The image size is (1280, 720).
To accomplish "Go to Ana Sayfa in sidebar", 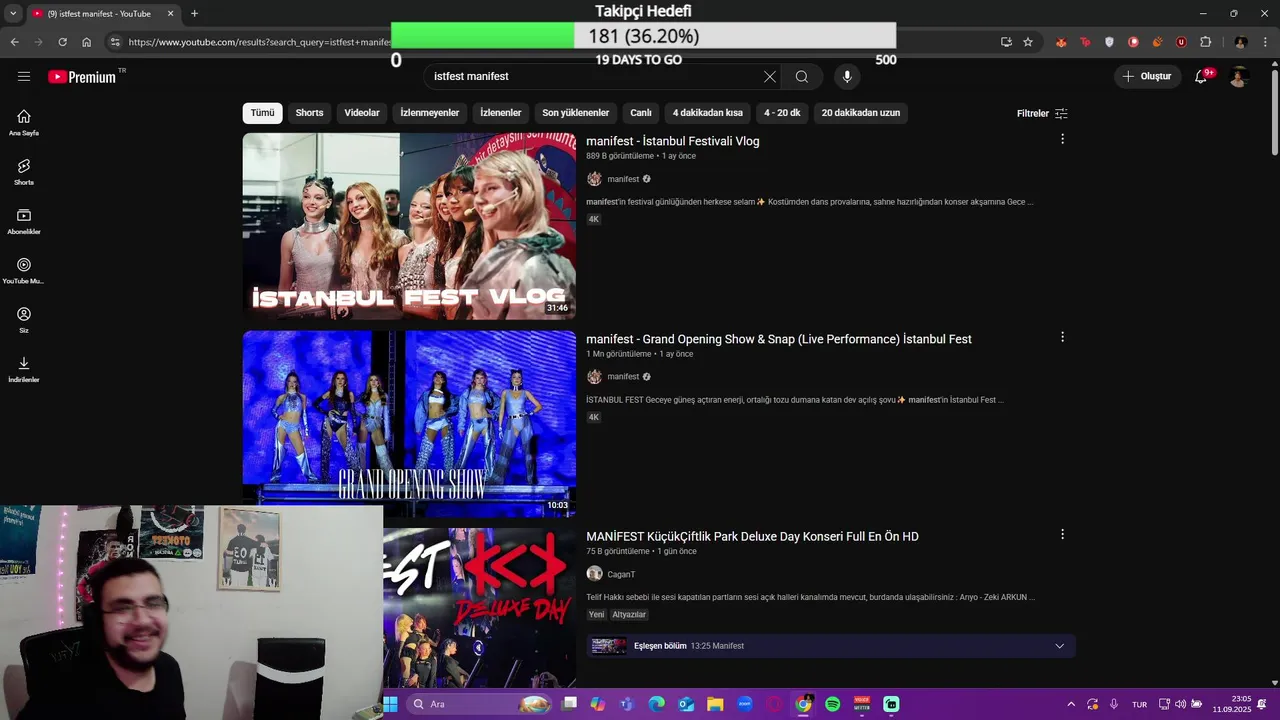I will 24,122.
